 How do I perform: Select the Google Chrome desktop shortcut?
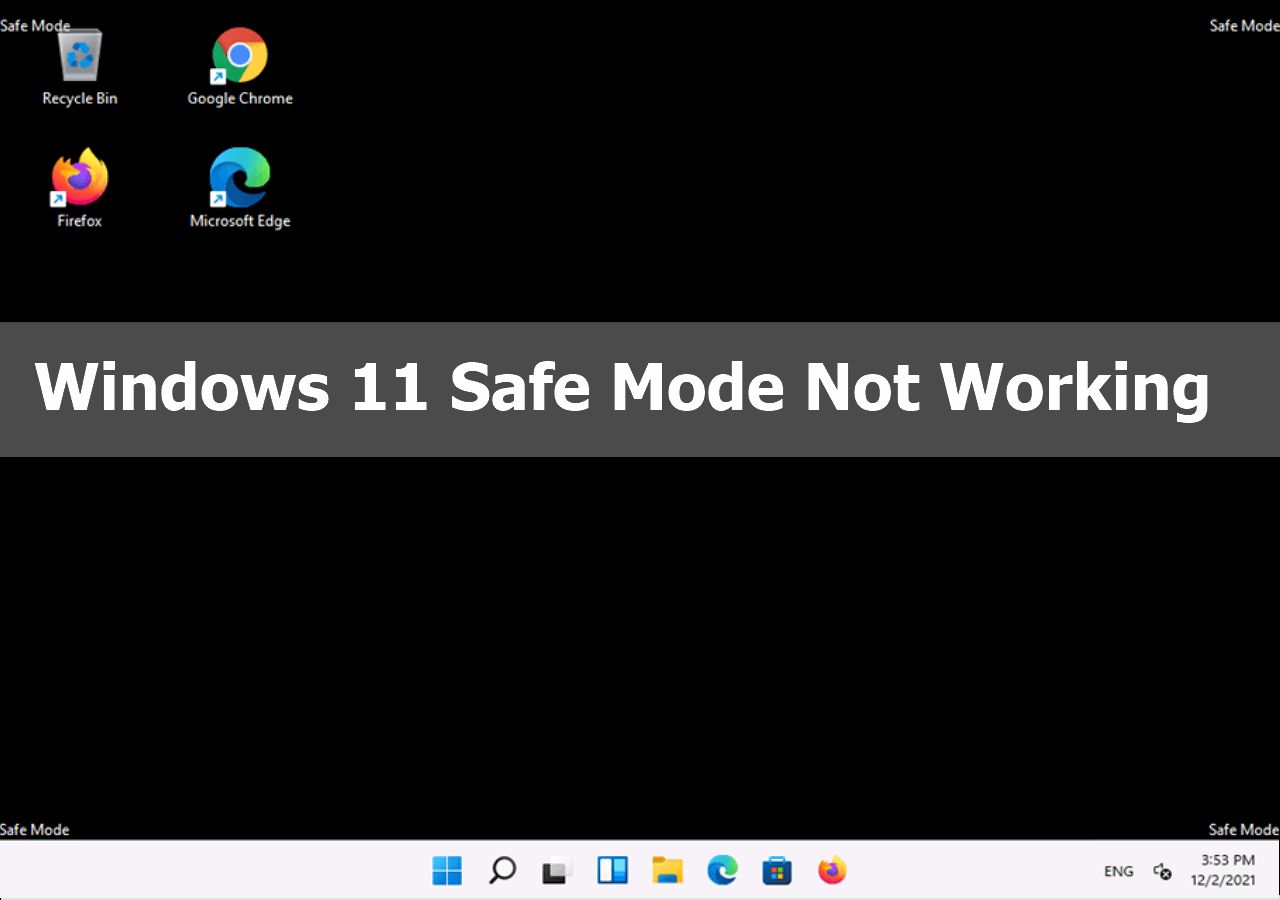[x=240, y=68]
